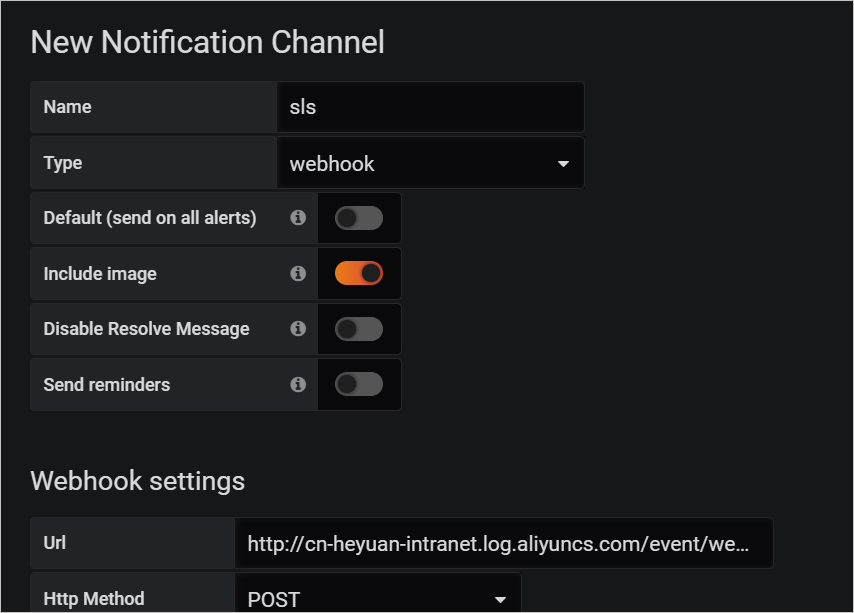Image resolution: width=854 pixels, height=613 pixels.
Task: Click the Url field label
Action: pyautogui.click(x=55, y=543)
